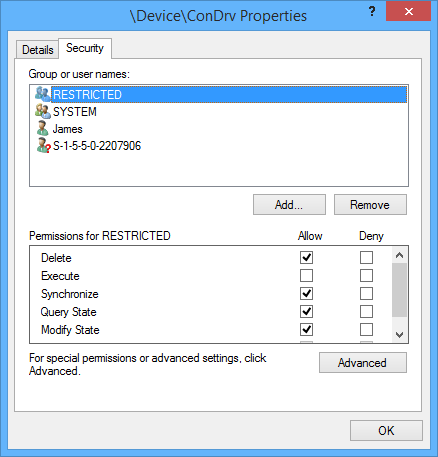This screenshot has width=438, height=457.
Task: Check Deny for Synchronize permission
Action: coord(366,294)
